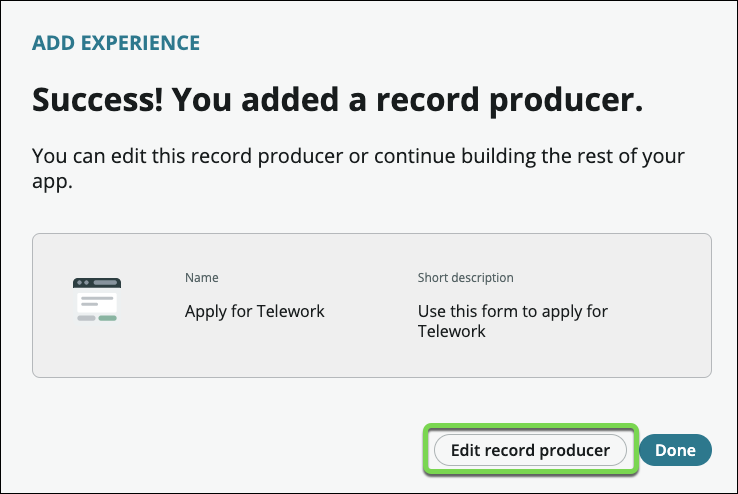Image resolution: width=738 pixels, height=494 pixels.
Task: Click the word Telework under Short description
Action: [451, 331]
